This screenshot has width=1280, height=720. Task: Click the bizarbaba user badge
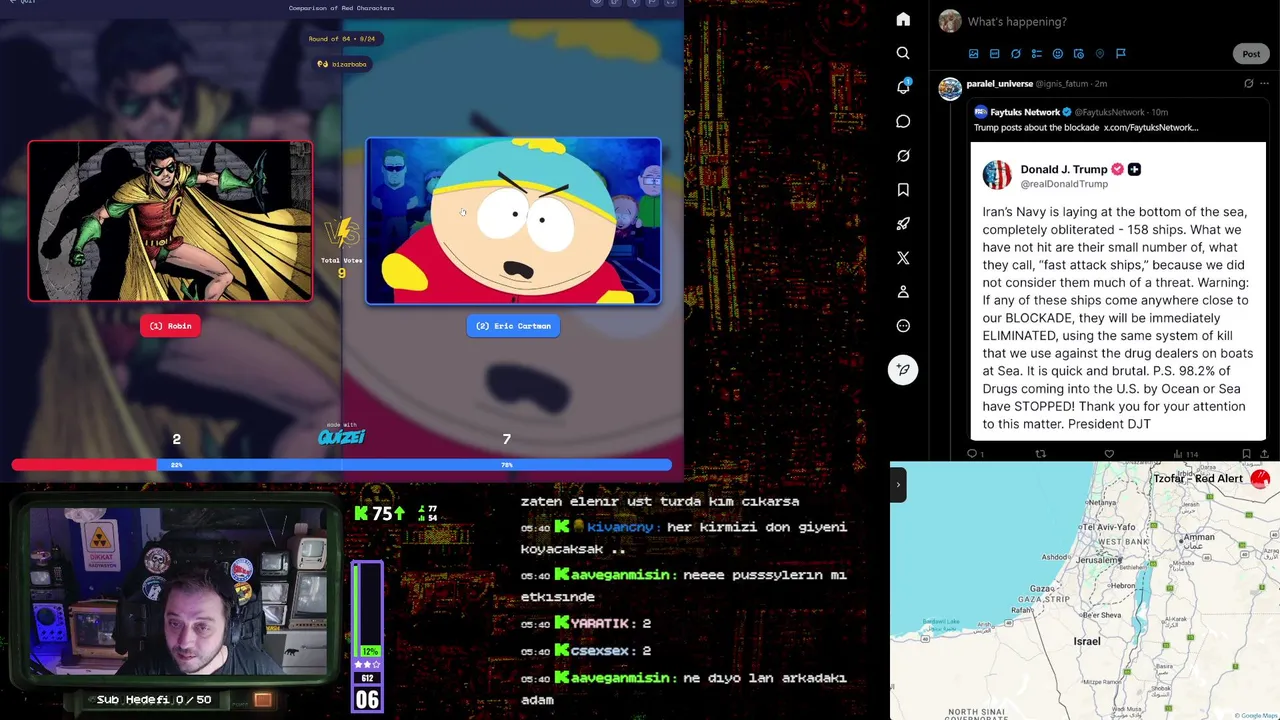pos(342,64)
